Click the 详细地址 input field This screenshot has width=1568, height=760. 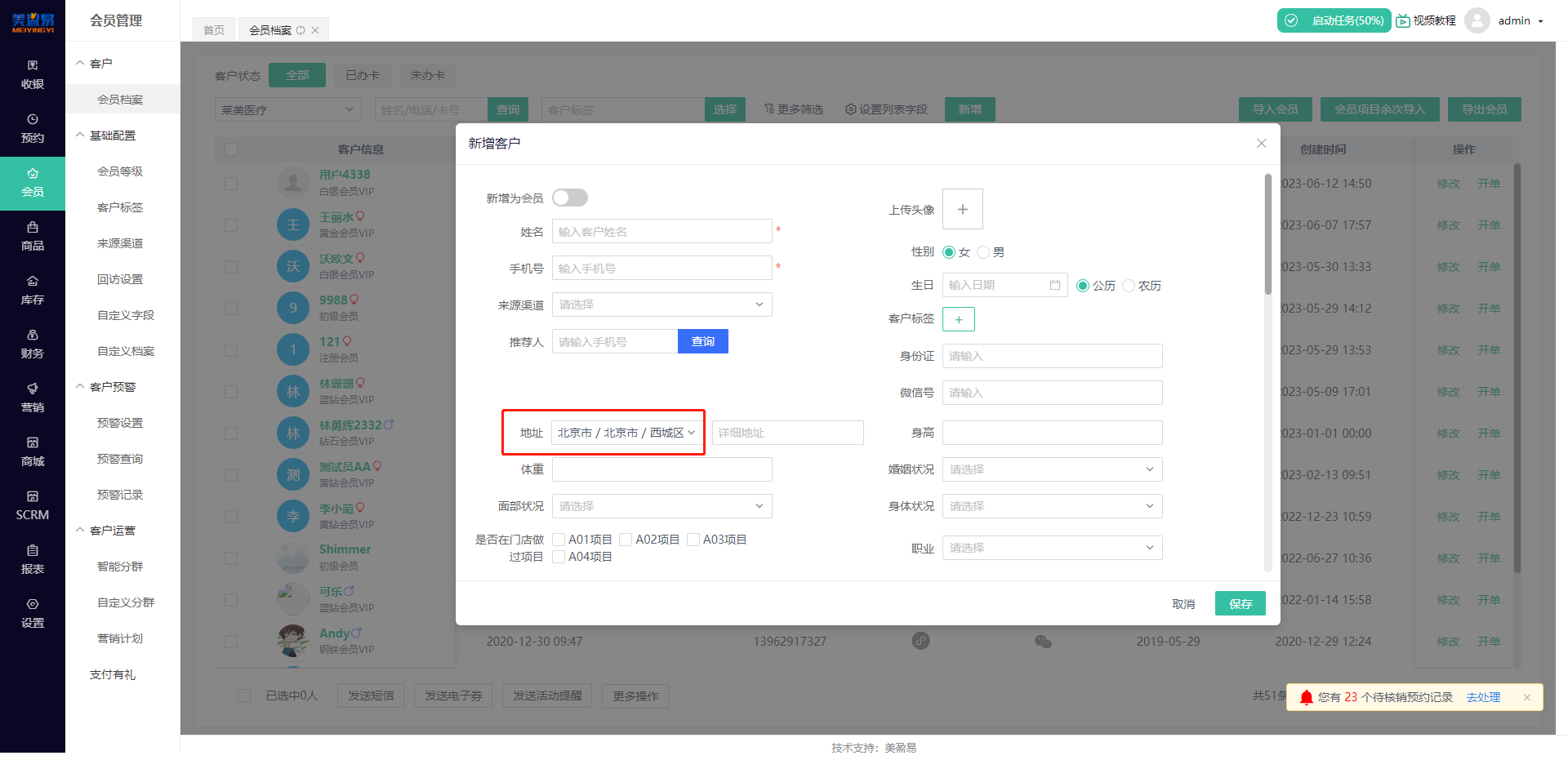[786, 432]
